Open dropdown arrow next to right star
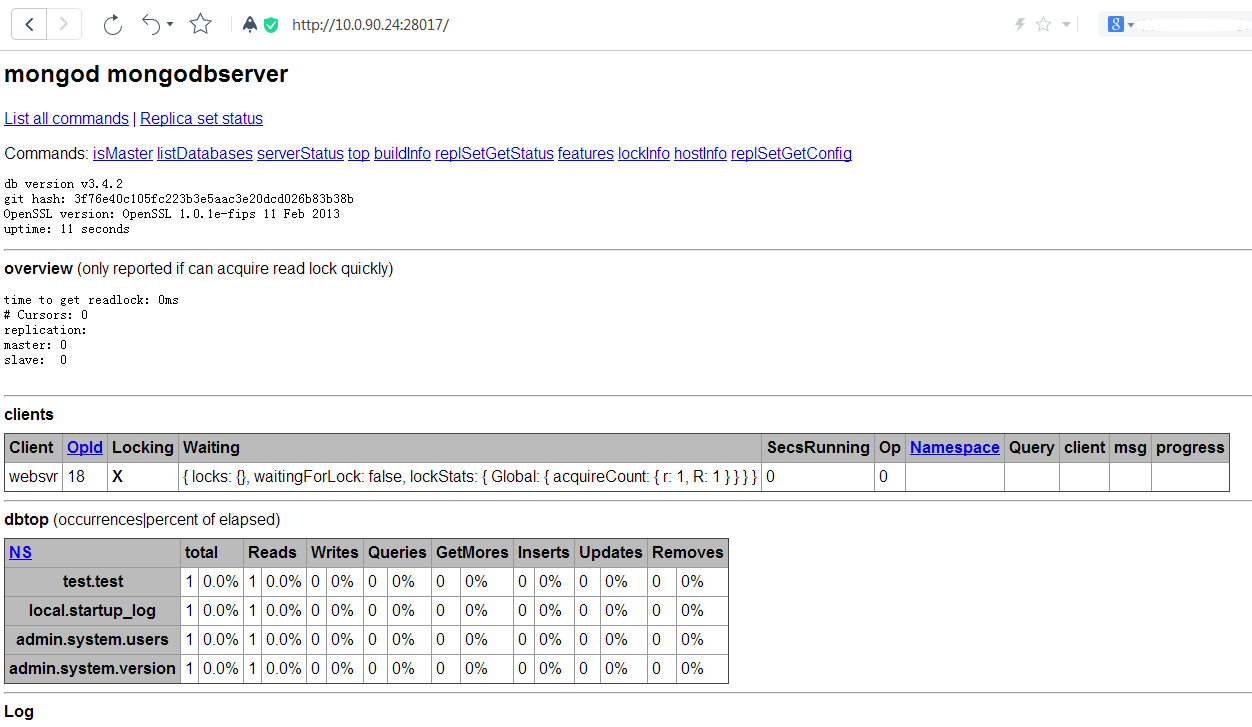 coord(1066,25)
